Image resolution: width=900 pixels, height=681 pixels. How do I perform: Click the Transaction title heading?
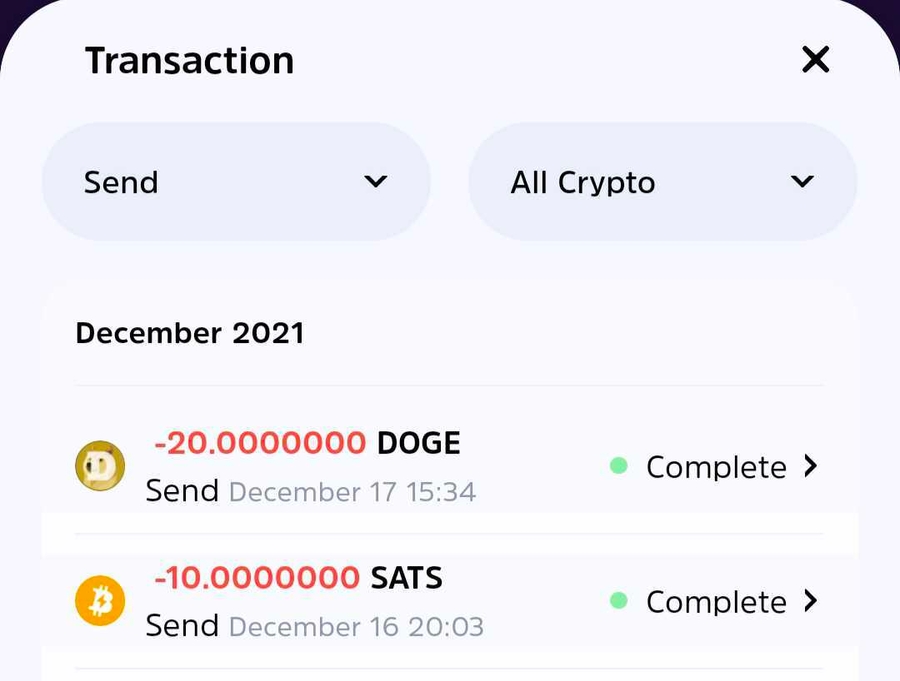click(189, 61)
